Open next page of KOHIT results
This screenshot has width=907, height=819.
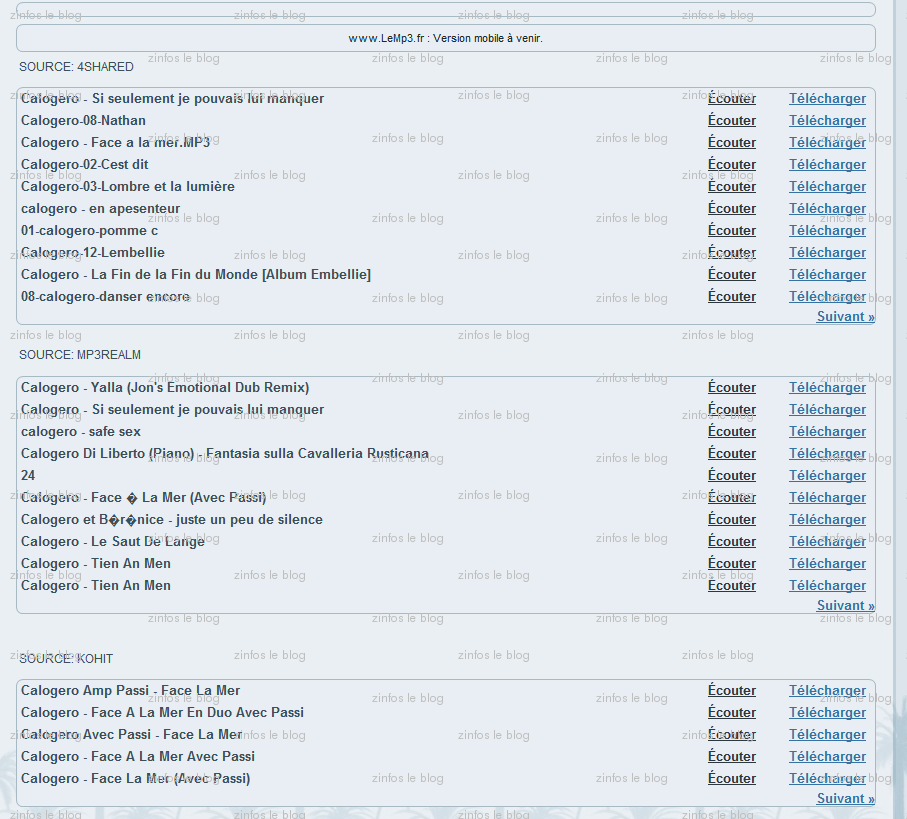click(x=845, y=798)
